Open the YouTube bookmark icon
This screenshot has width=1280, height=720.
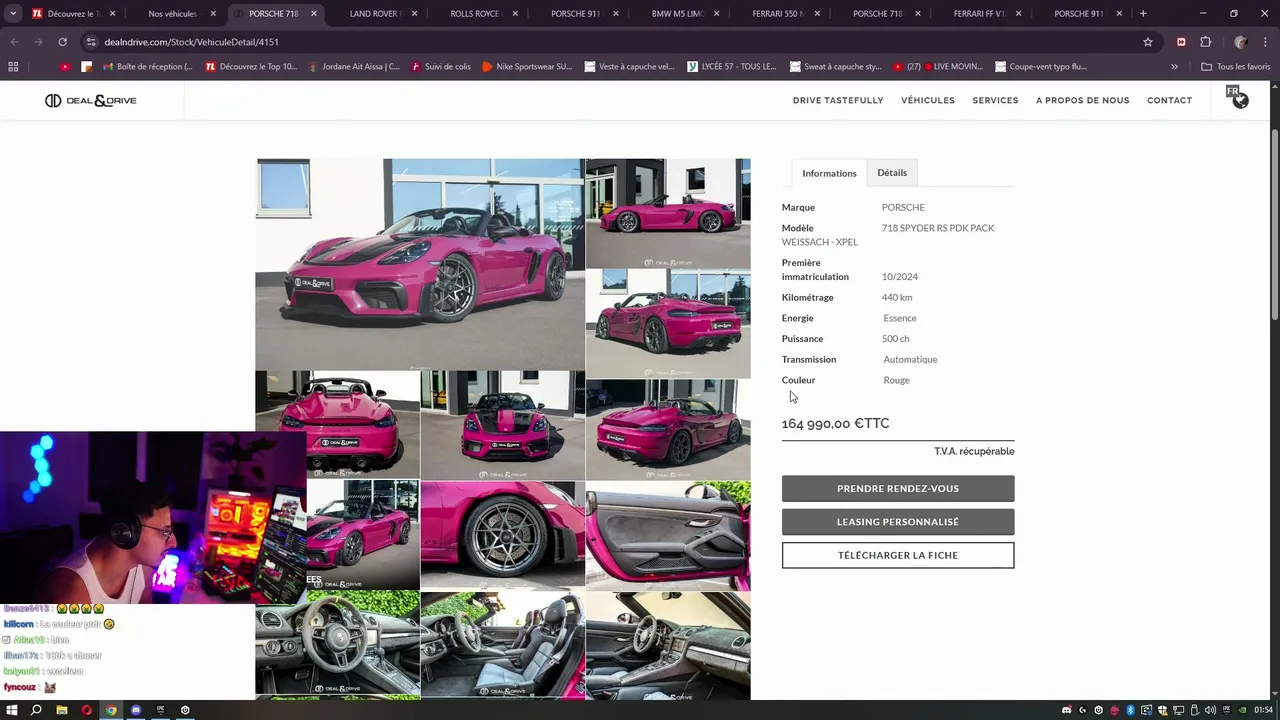(x=65, y=66)
